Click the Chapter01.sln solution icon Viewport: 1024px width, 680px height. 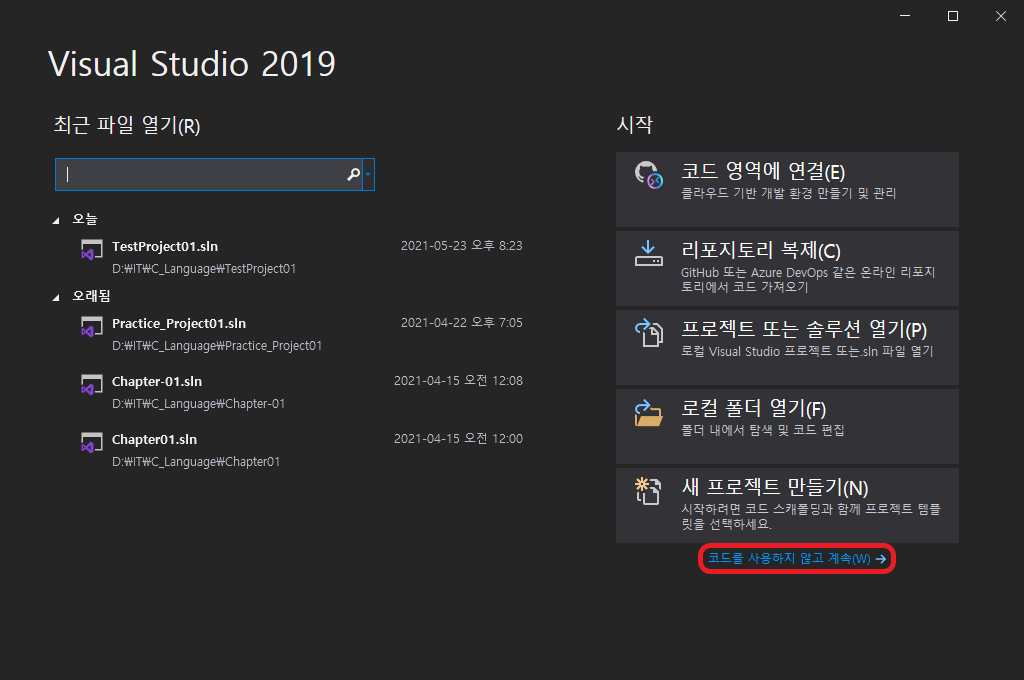[x=91, y=443]
